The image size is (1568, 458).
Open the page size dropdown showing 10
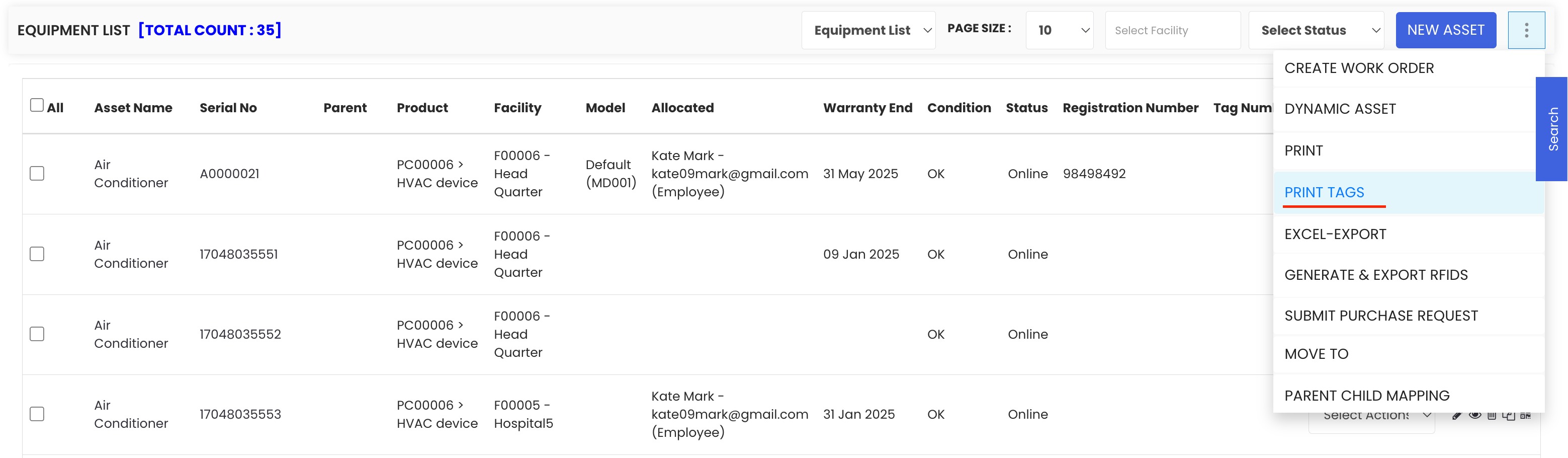click(x=1059, y=30)
